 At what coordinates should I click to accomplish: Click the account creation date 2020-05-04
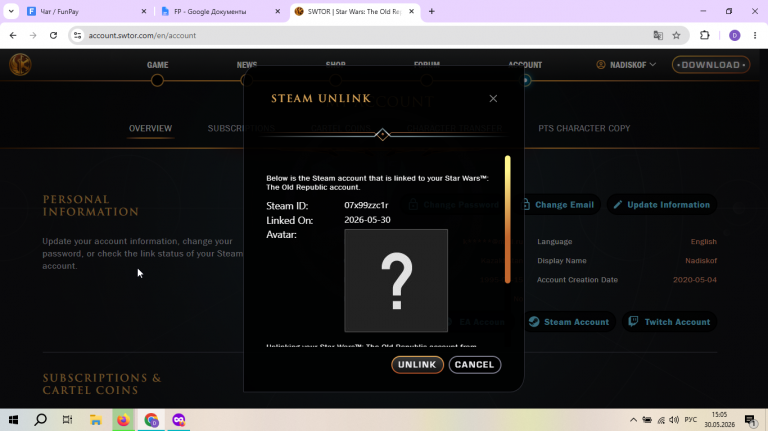coord(695,280)
